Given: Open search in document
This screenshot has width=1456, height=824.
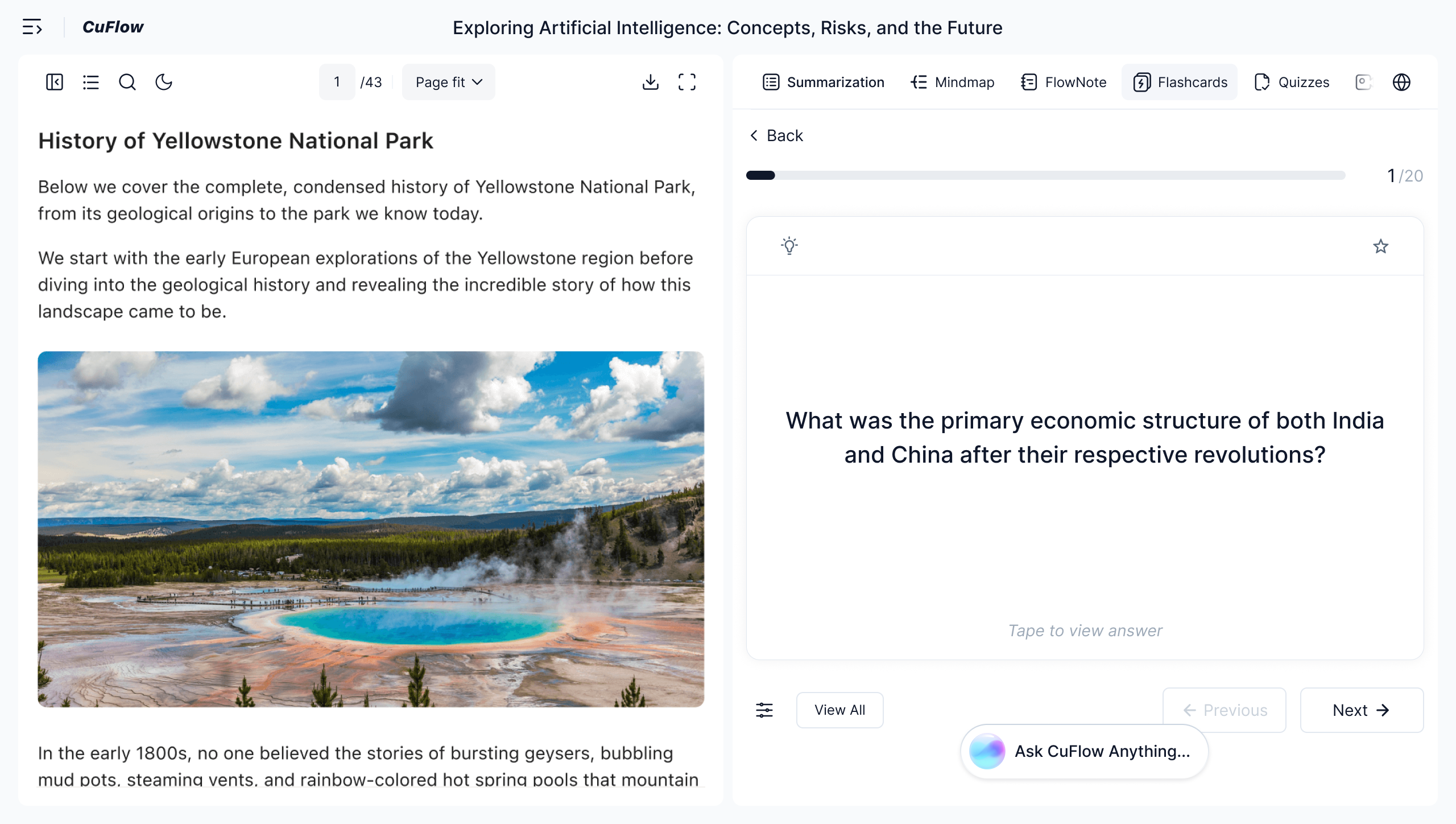Looking at the screenshot, I should point(127,82).
